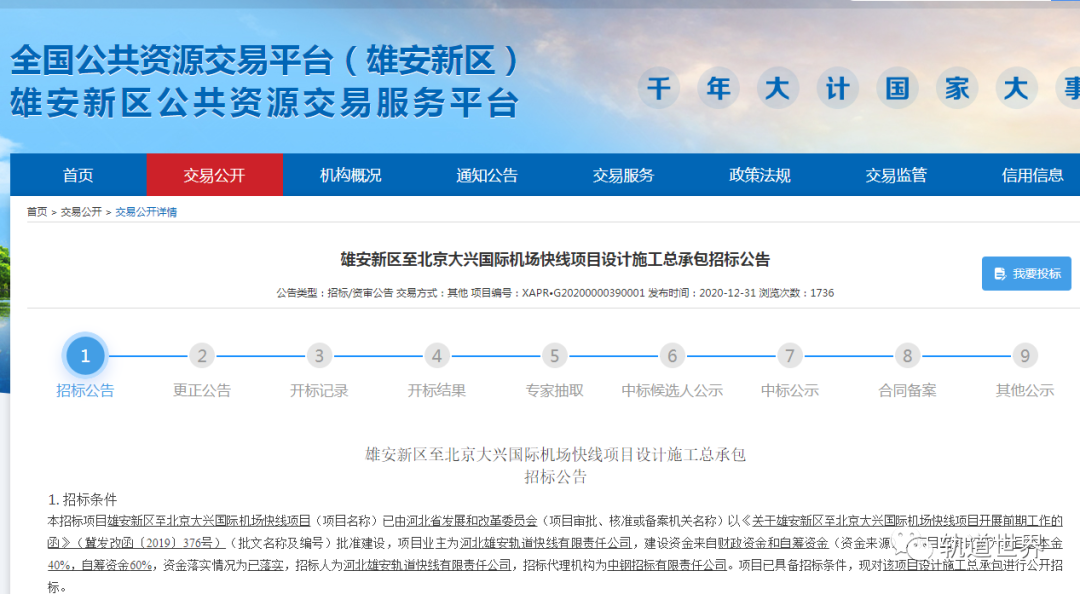Select the step 2 更正公告 circle
The height and width of the screenshot is (594, 1080).
202,355
